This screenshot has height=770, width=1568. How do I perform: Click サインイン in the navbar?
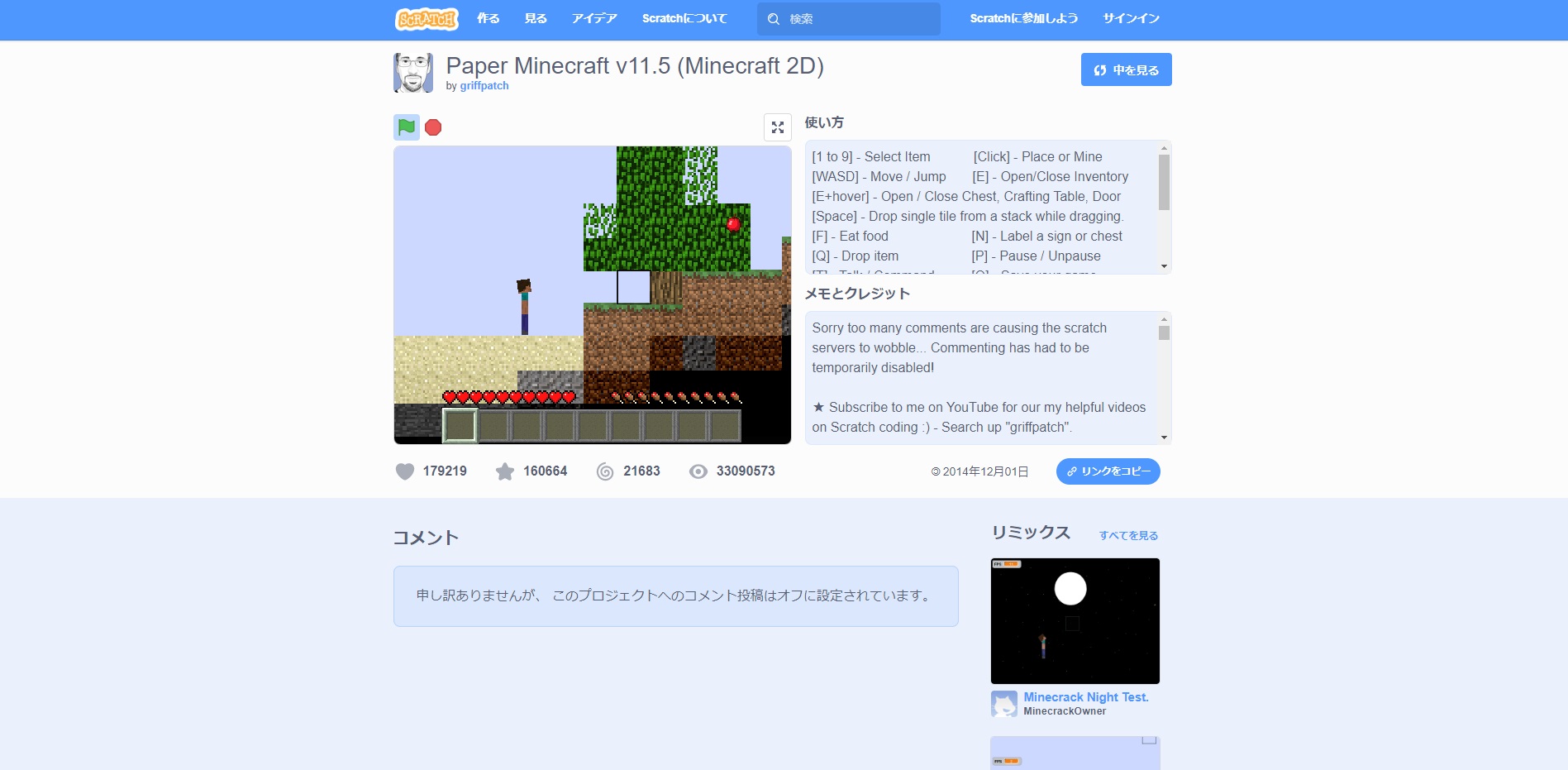tap(1131, 18)
